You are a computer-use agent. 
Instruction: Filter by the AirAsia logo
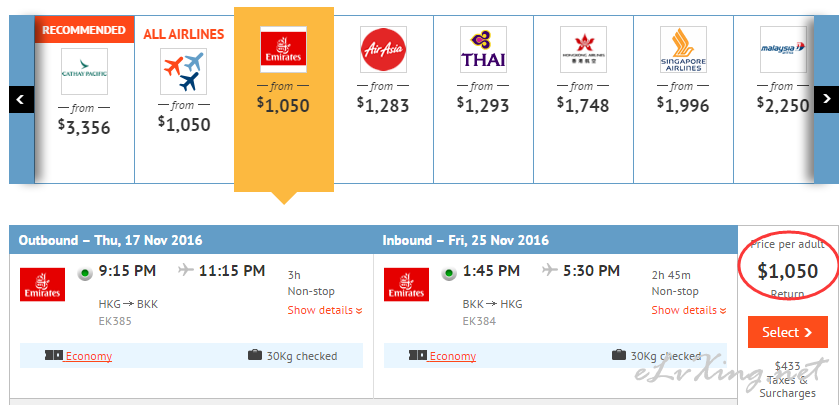tap(383, 49)
